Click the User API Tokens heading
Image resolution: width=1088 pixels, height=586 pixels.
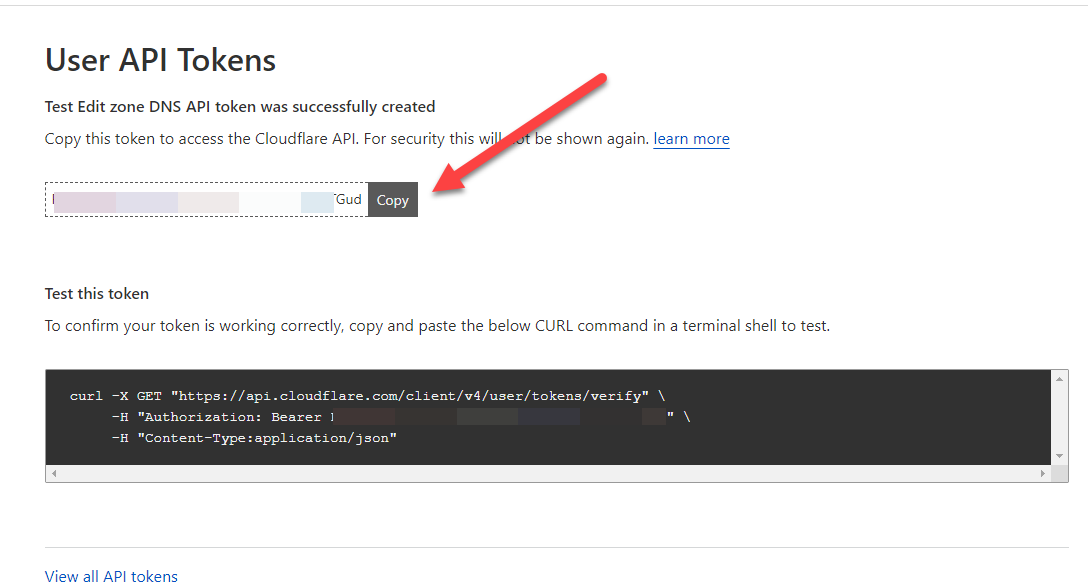point(160,60)
